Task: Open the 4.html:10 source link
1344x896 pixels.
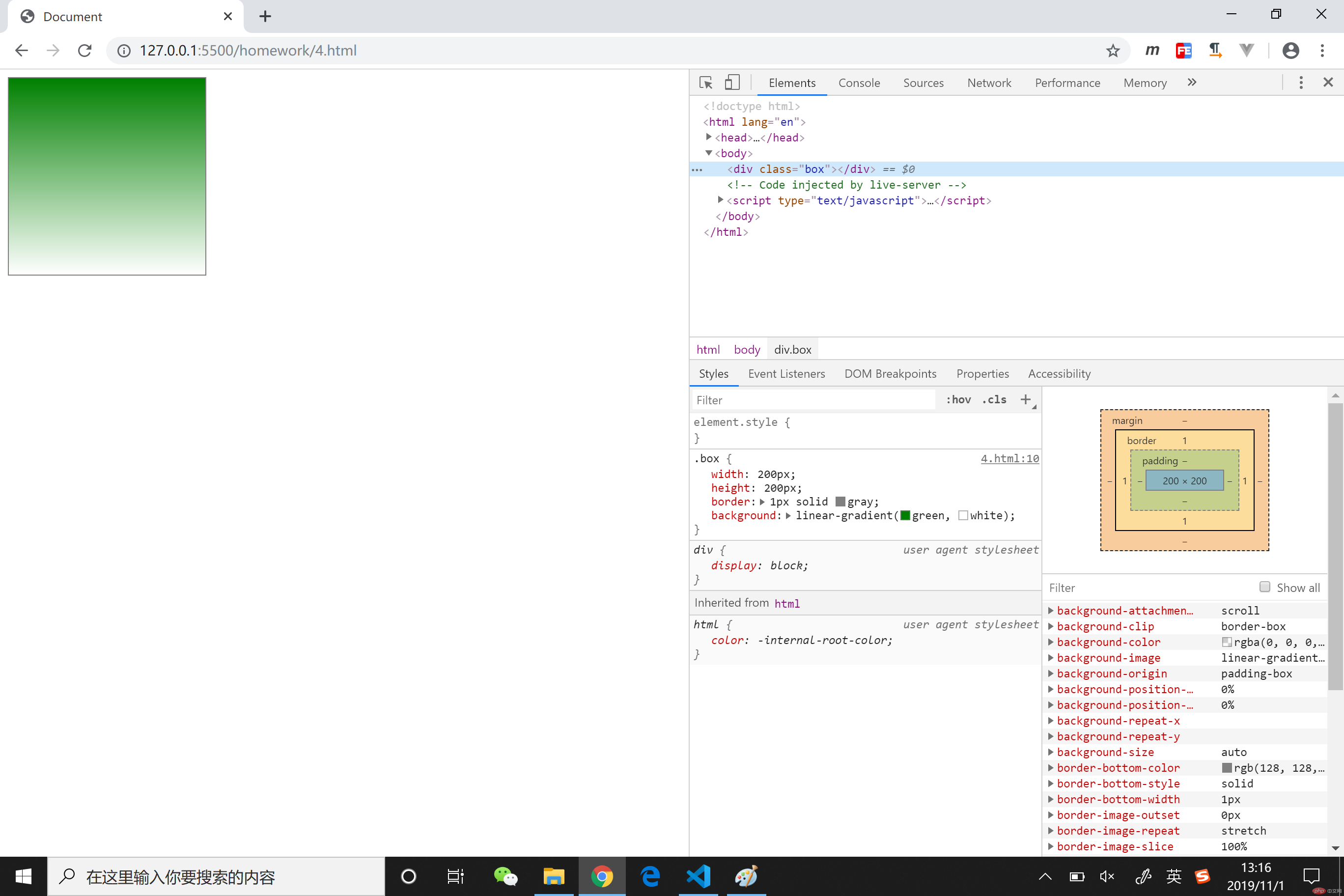Action: (1009, 458)
